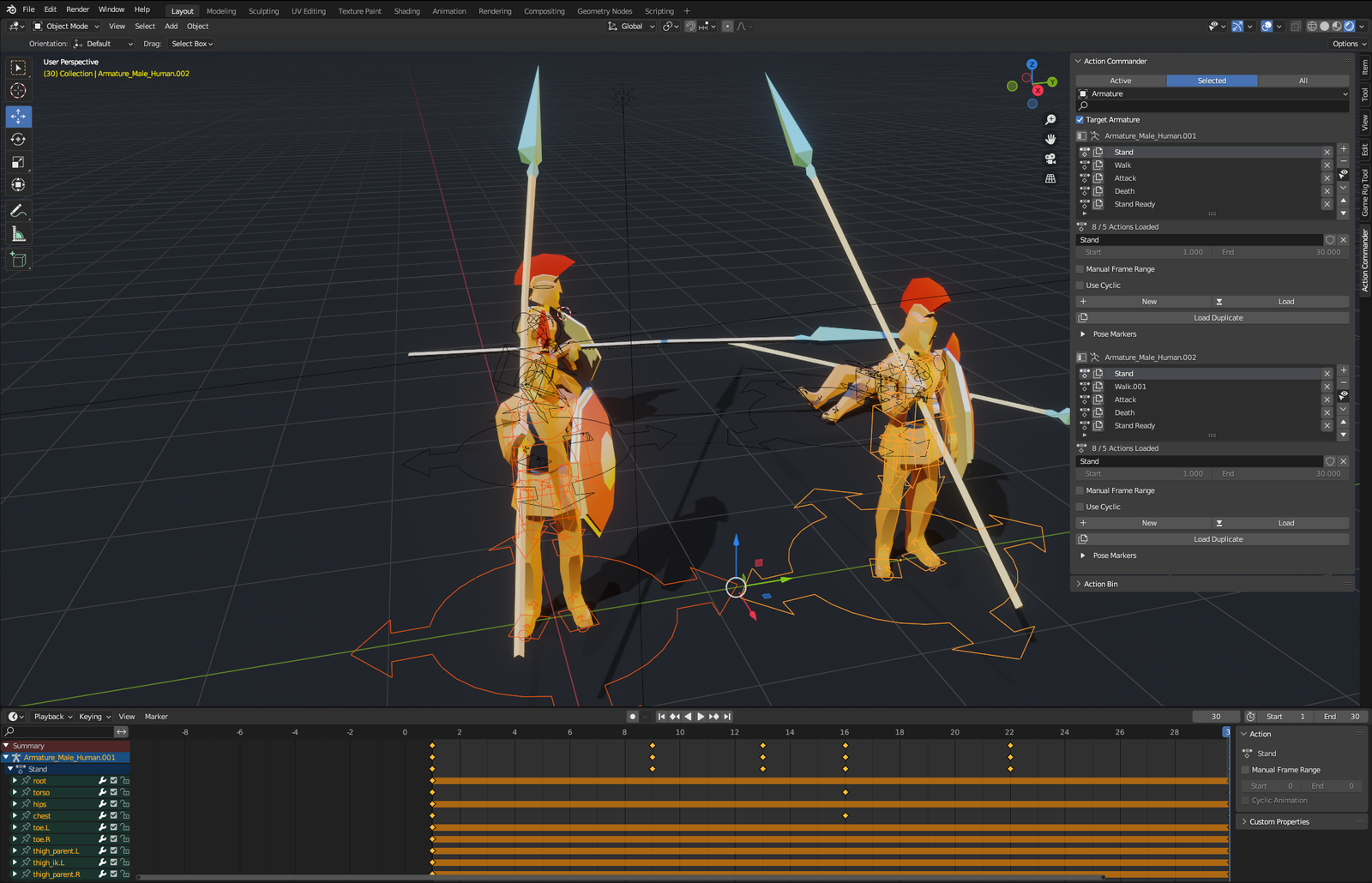The height and width of the screenshot is (883, 1372).
Task: Click the camera view icon
Action: (x=1050, y=159)
